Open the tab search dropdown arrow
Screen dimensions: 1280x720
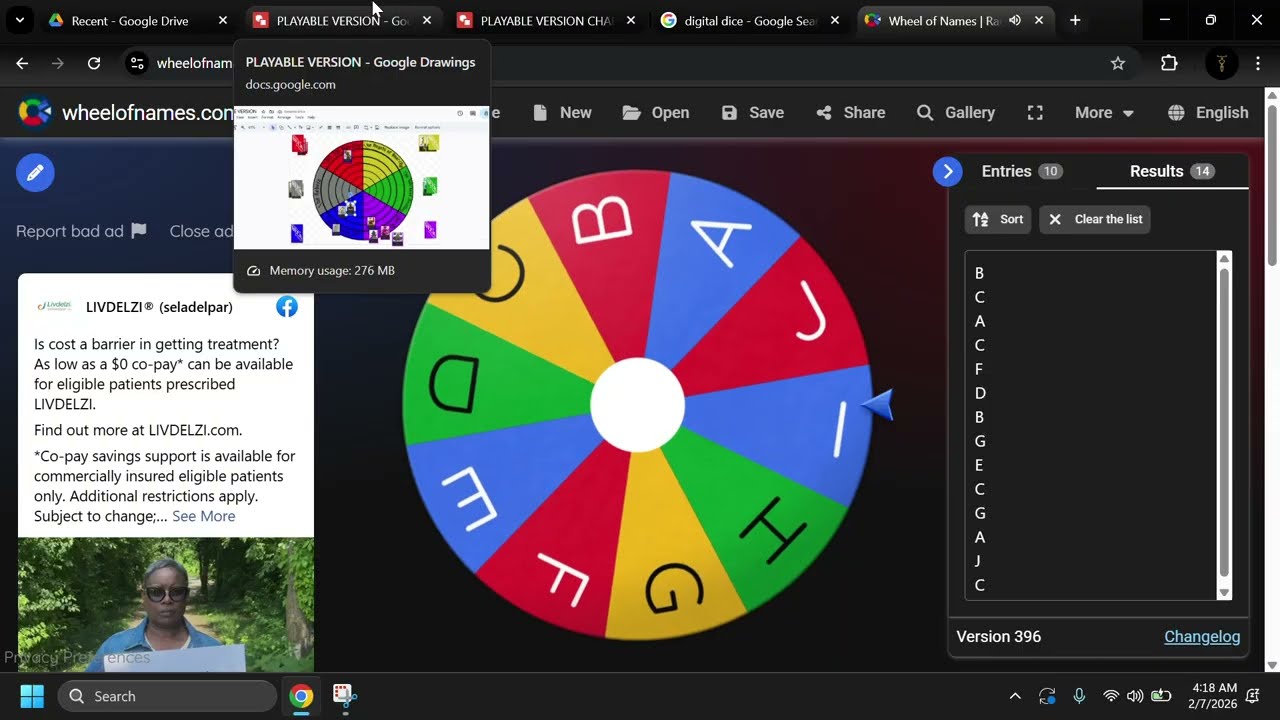19,20
